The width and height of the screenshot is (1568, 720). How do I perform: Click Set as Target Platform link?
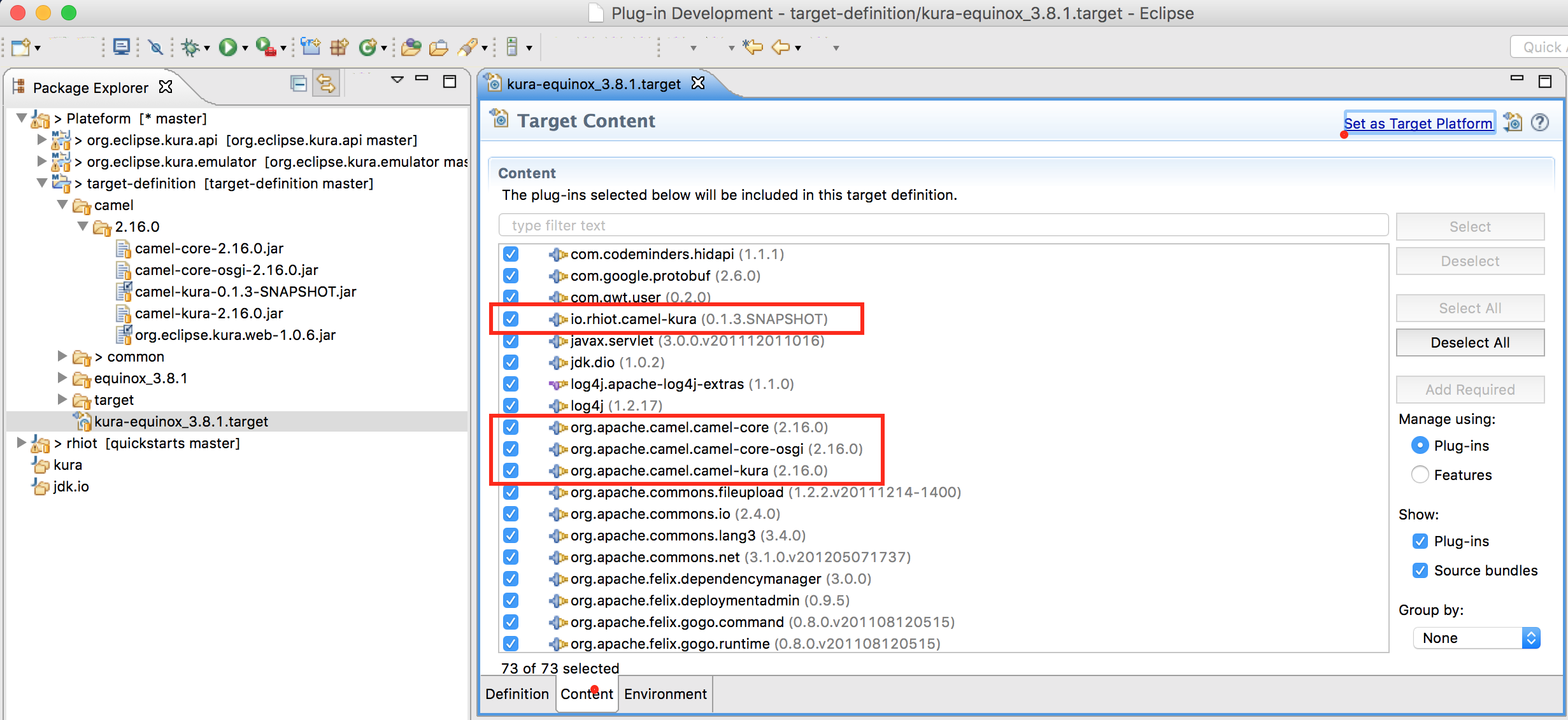[1418, 124]
